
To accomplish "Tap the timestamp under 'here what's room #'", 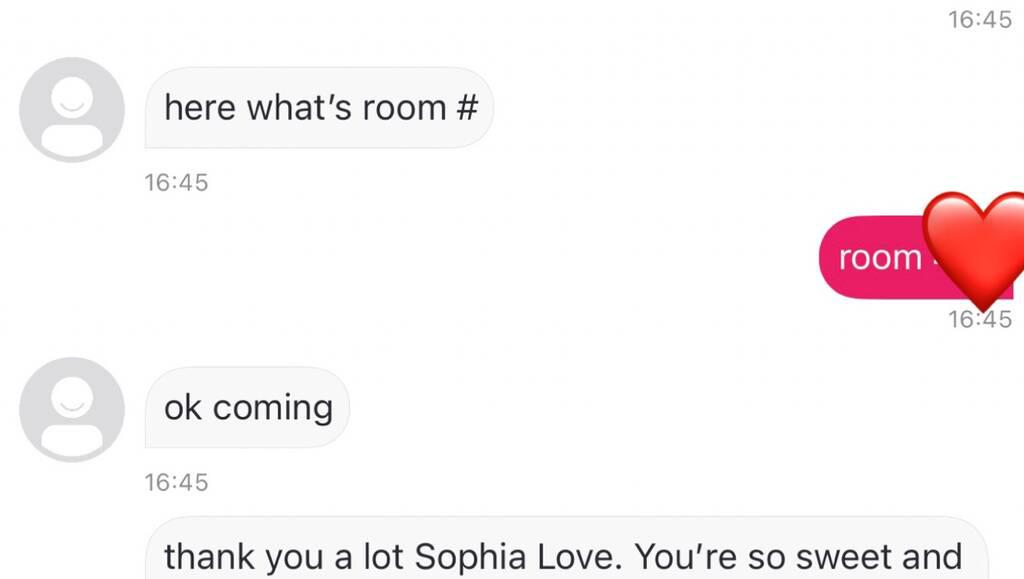I will (176, 182).
